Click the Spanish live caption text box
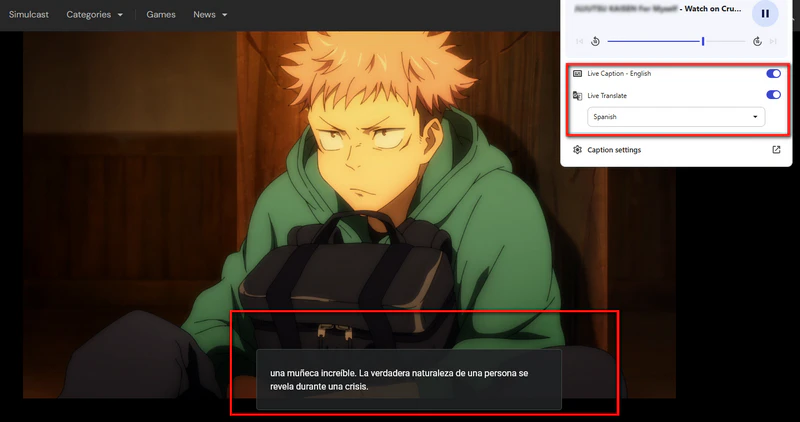 409,380
